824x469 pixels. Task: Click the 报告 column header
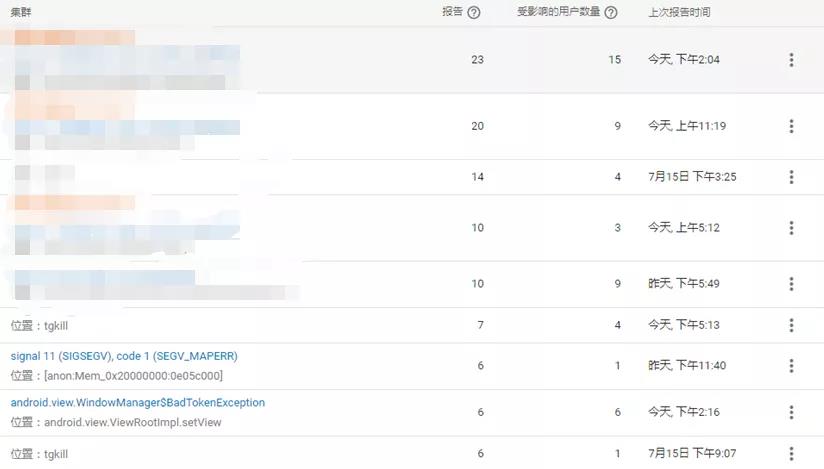click(452, 12)
